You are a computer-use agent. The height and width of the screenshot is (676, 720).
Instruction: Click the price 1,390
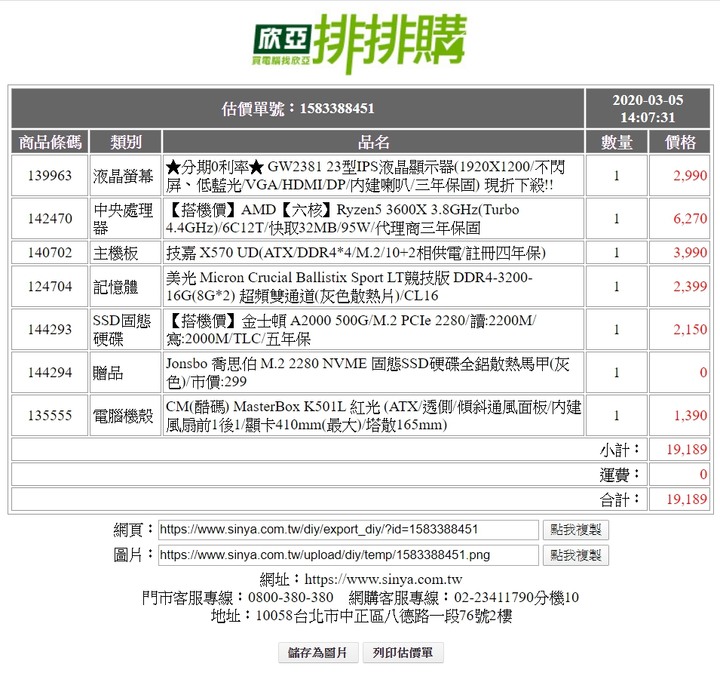(x=690, y=416)
